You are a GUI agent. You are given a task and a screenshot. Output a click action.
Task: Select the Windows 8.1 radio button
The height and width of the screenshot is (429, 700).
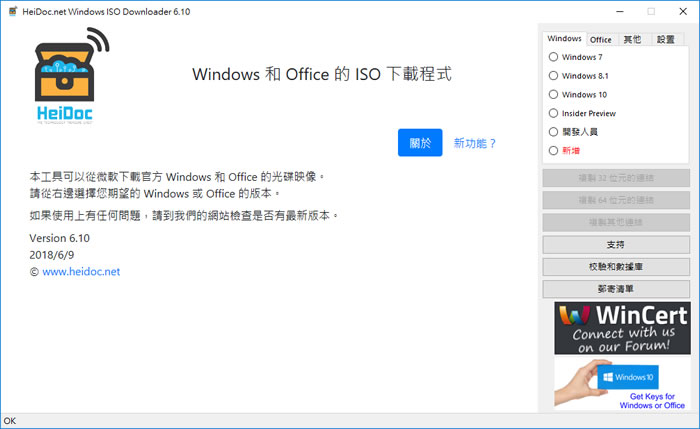tap(553, 75)
